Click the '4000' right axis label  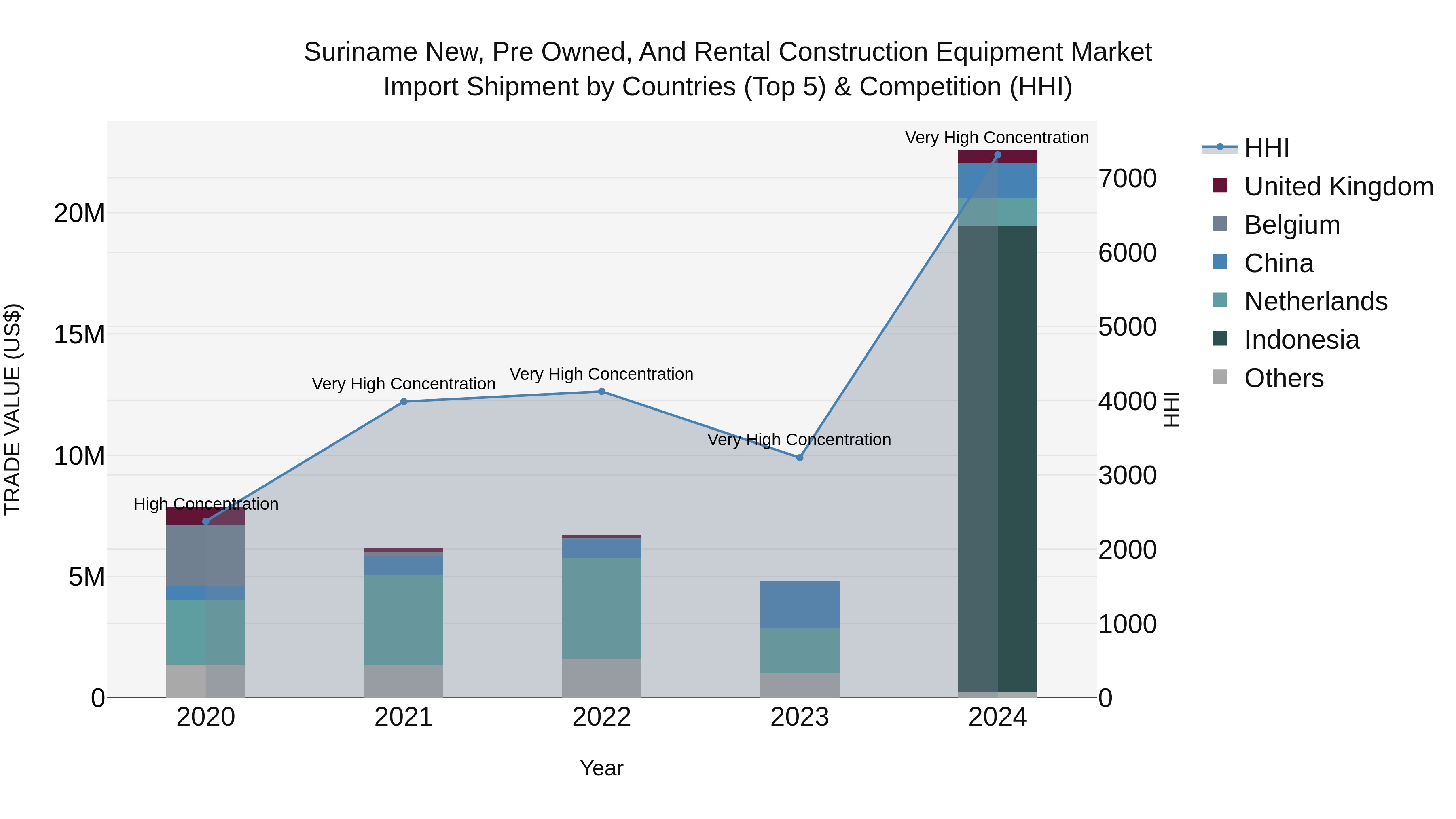[1128, 401]
